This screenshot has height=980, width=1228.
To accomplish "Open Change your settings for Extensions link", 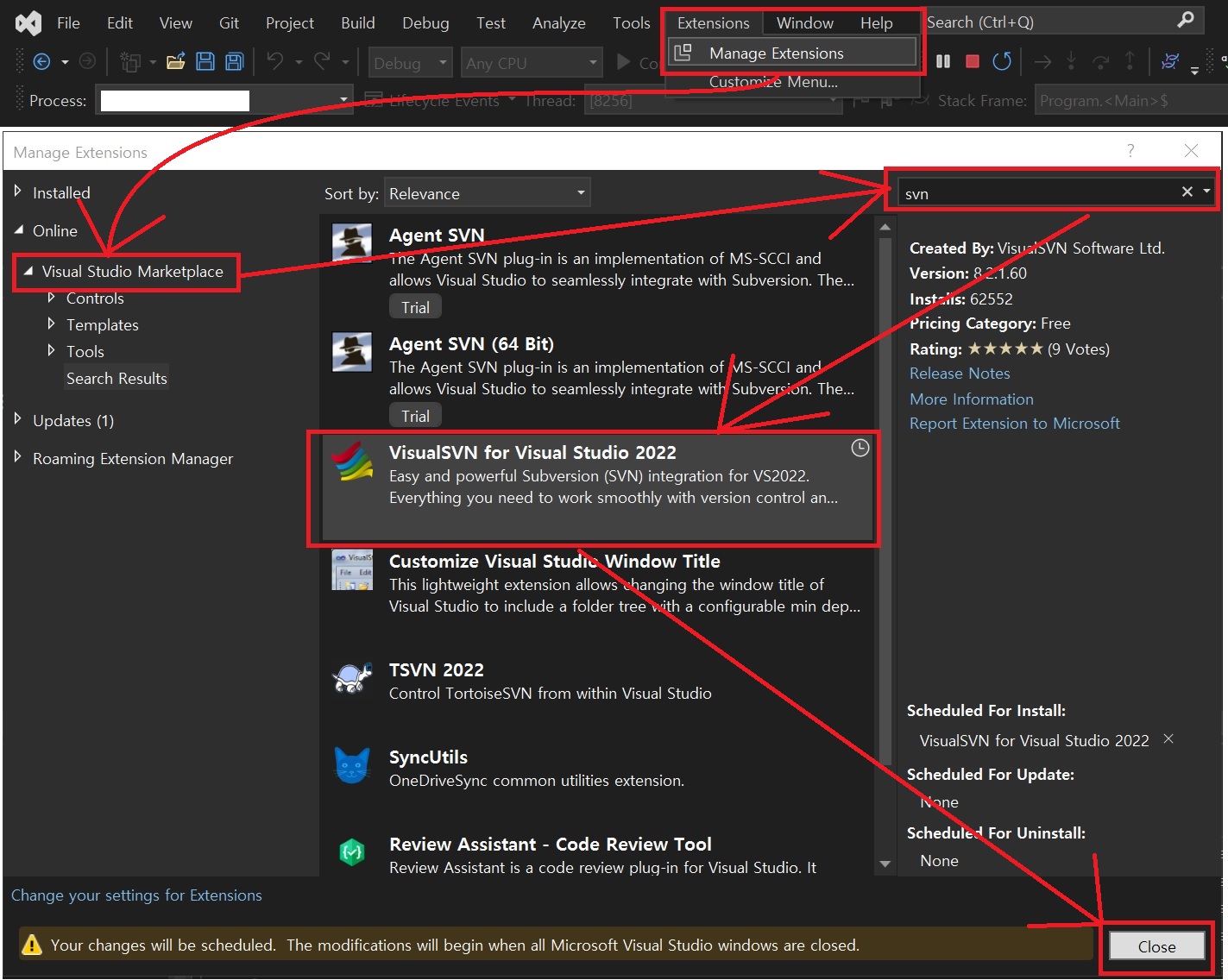I will (136, 895).
